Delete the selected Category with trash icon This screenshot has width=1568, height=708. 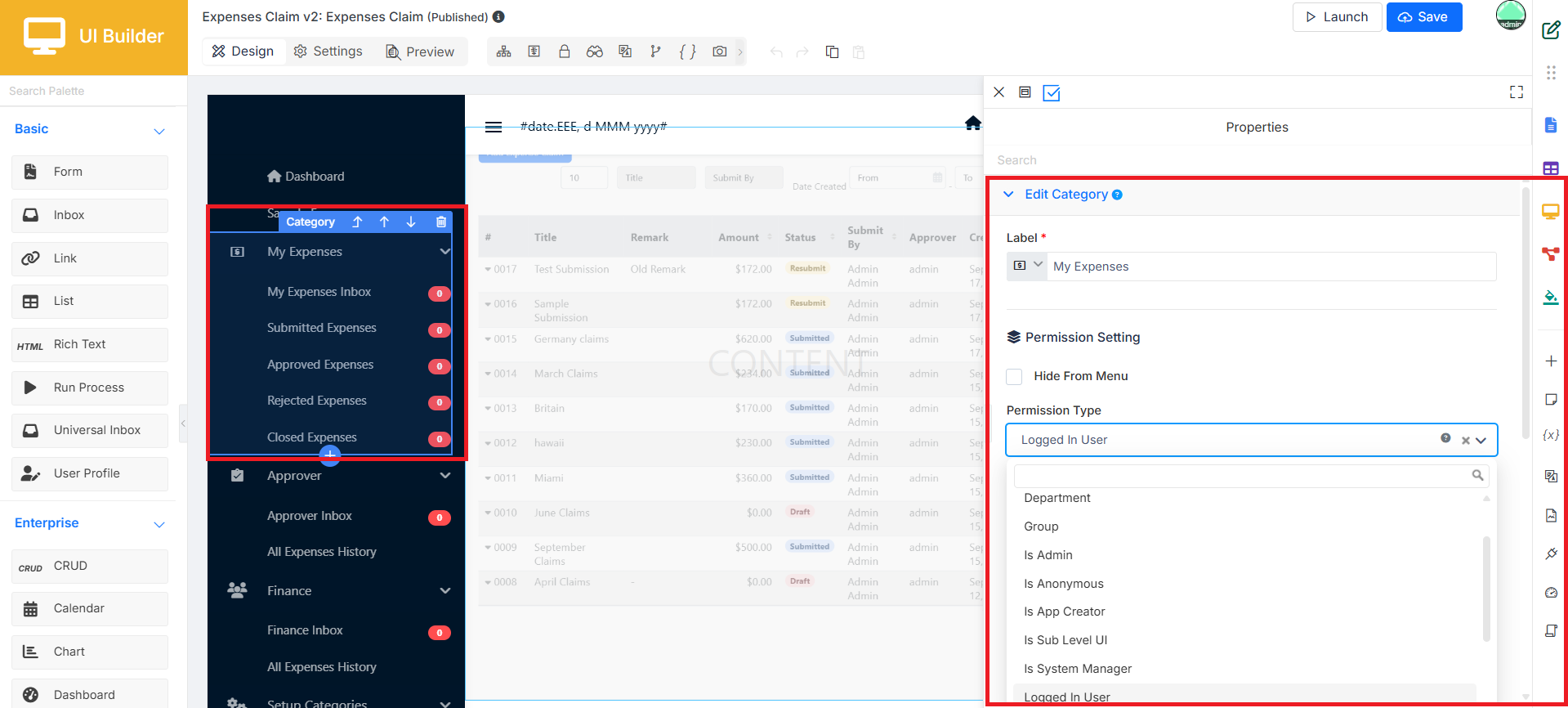(441, 222)
